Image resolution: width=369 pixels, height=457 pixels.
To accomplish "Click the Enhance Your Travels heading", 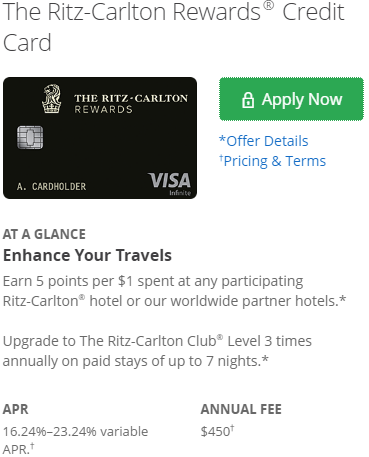I will point(87,255).
